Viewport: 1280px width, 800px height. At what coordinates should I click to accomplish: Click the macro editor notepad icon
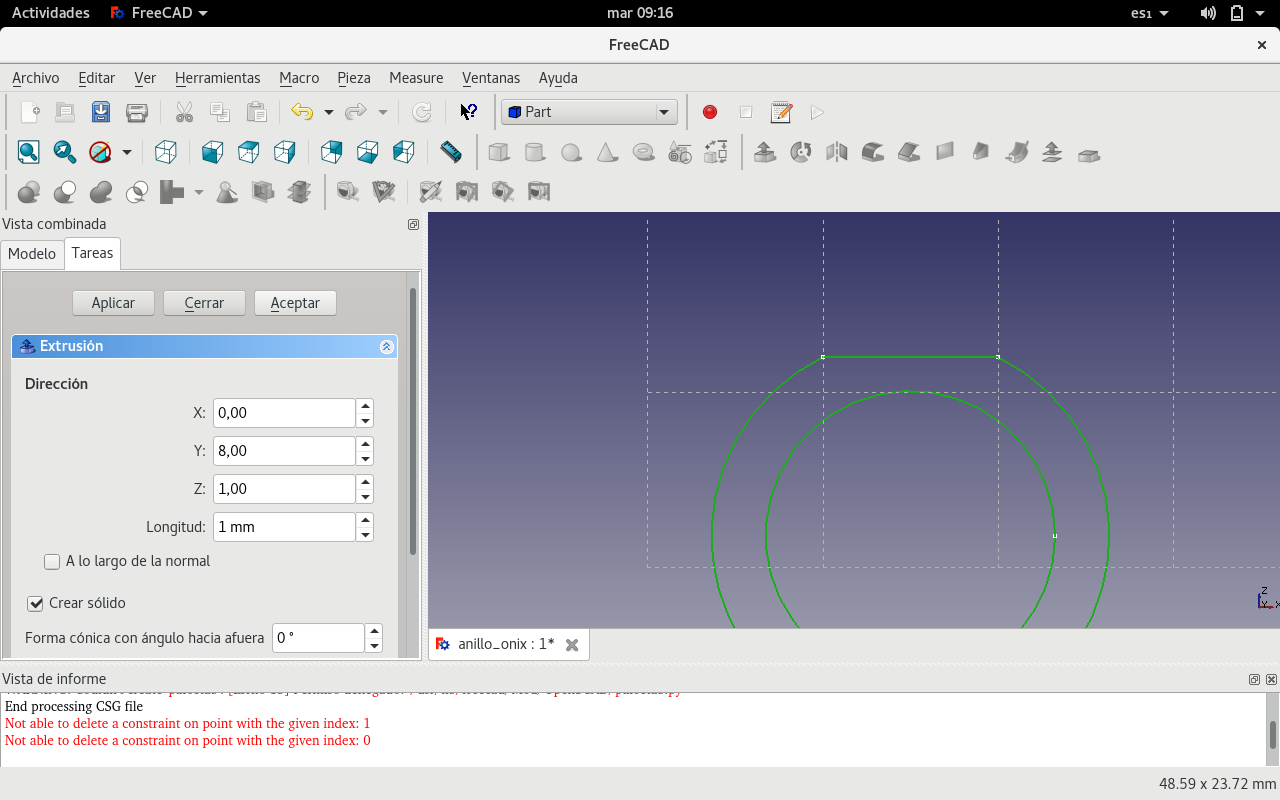[x=782, y=112]
